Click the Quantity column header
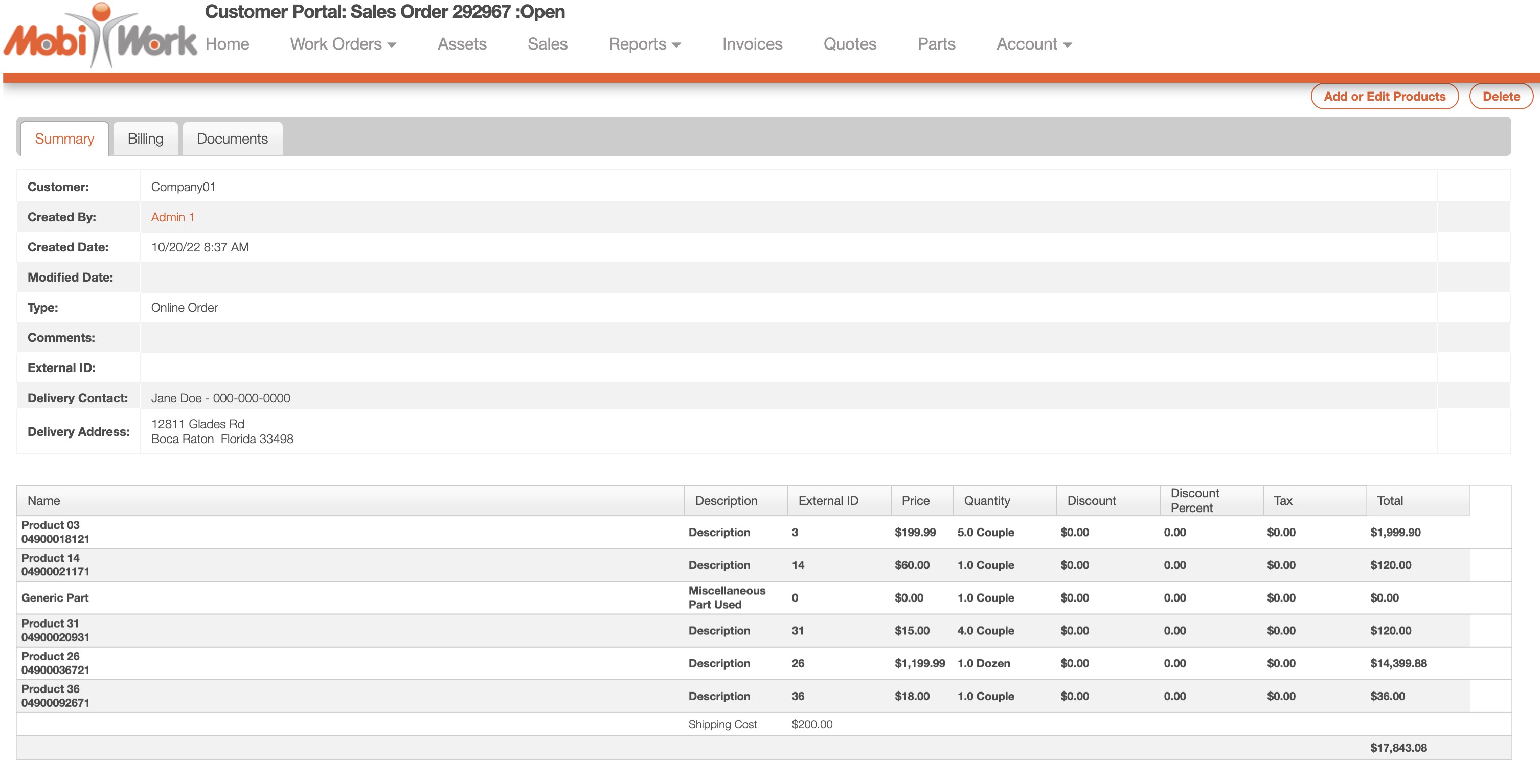The image size is (1540, 784). point(986,501)
